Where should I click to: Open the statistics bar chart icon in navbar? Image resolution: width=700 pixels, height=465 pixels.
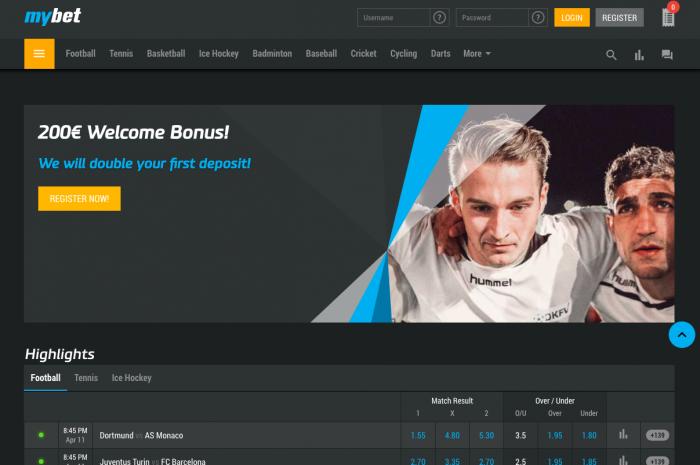pyautogui.click(x=639, y=55)
